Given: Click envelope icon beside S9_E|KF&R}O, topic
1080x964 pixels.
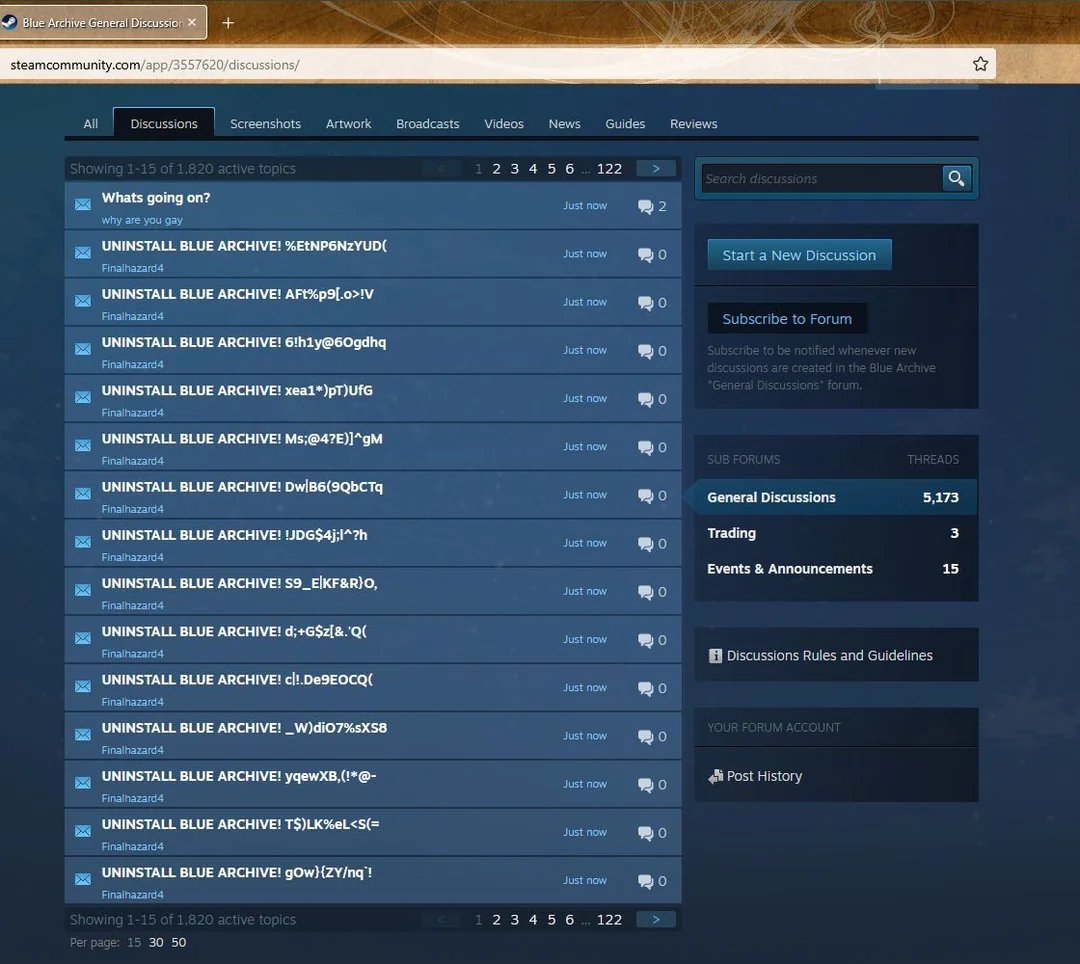Looking at the screenshot, I should coord(83,590).
